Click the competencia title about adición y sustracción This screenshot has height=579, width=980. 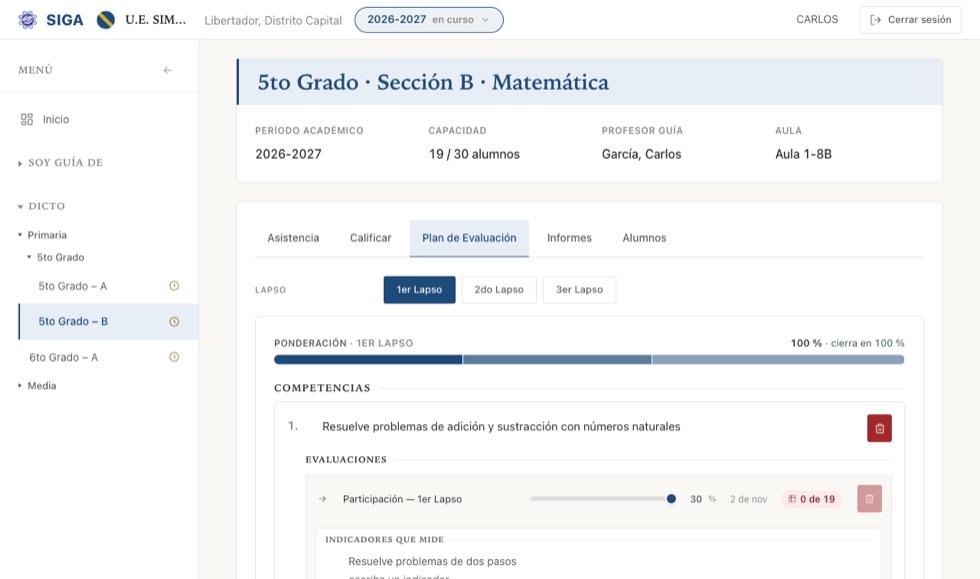(501, 426)
